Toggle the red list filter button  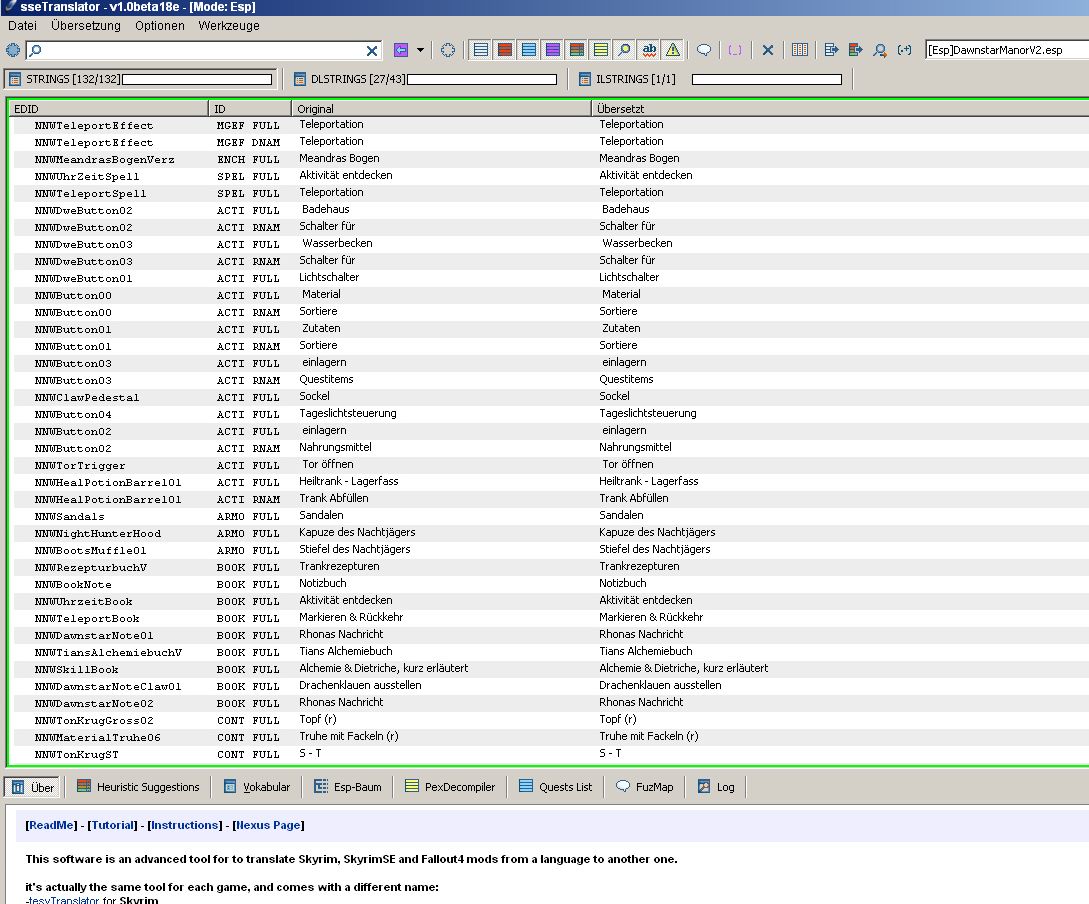click(x=505, y=50)
